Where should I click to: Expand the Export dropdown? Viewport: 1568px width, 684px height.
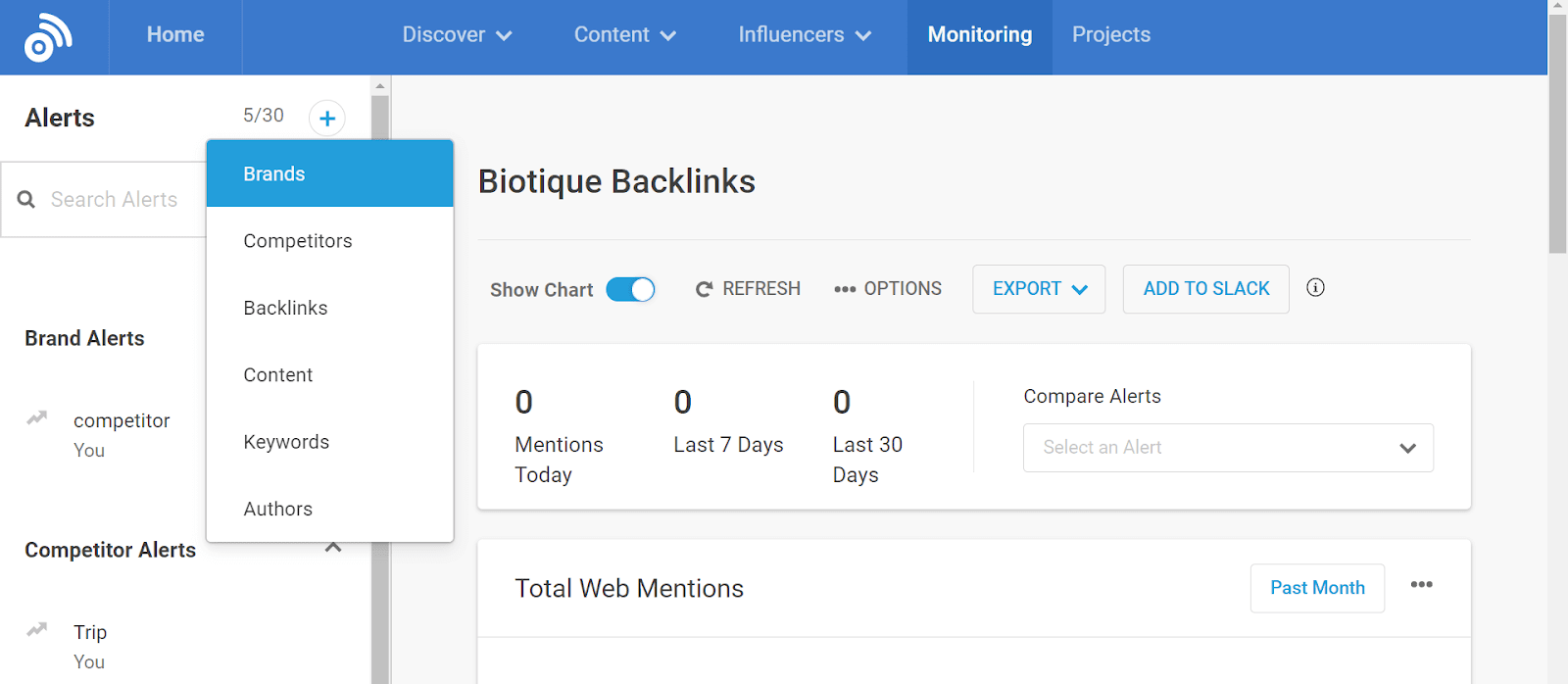pyautogui.click(x=1039, y=289)
